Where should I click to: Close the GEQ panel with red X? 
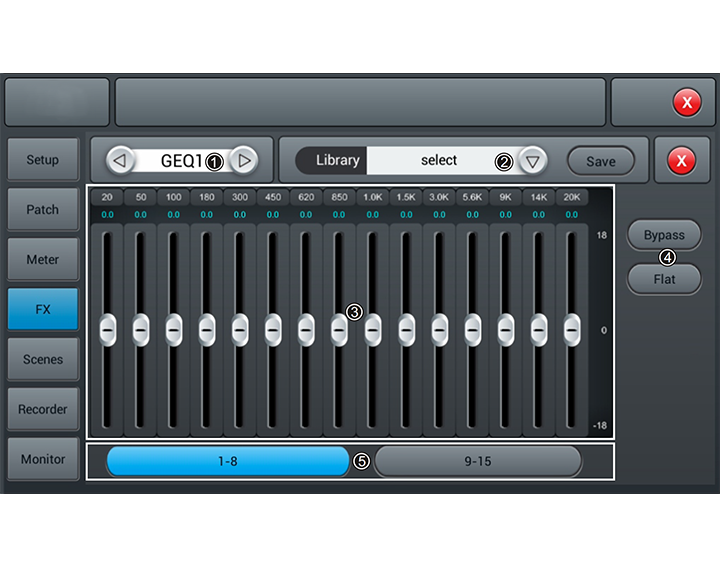click(x=681, y=161)
